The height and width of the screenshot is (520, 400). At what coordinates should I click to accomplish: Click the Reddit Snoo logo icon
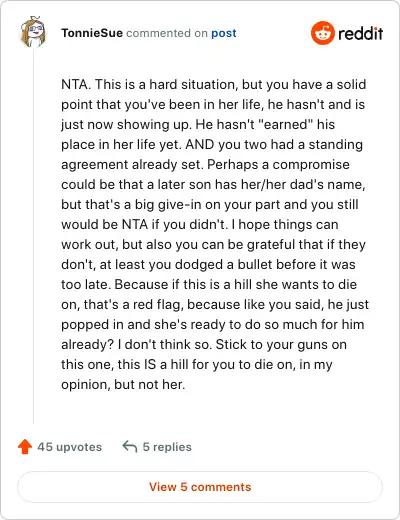(322, 33)
